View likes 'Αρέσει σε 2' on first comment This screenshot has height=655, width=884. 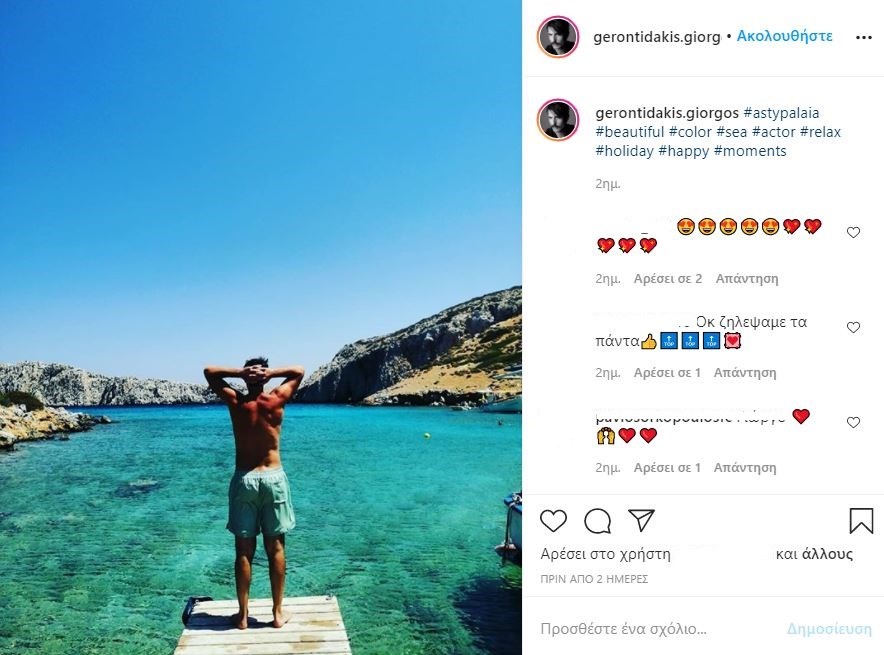pos(668,278)
